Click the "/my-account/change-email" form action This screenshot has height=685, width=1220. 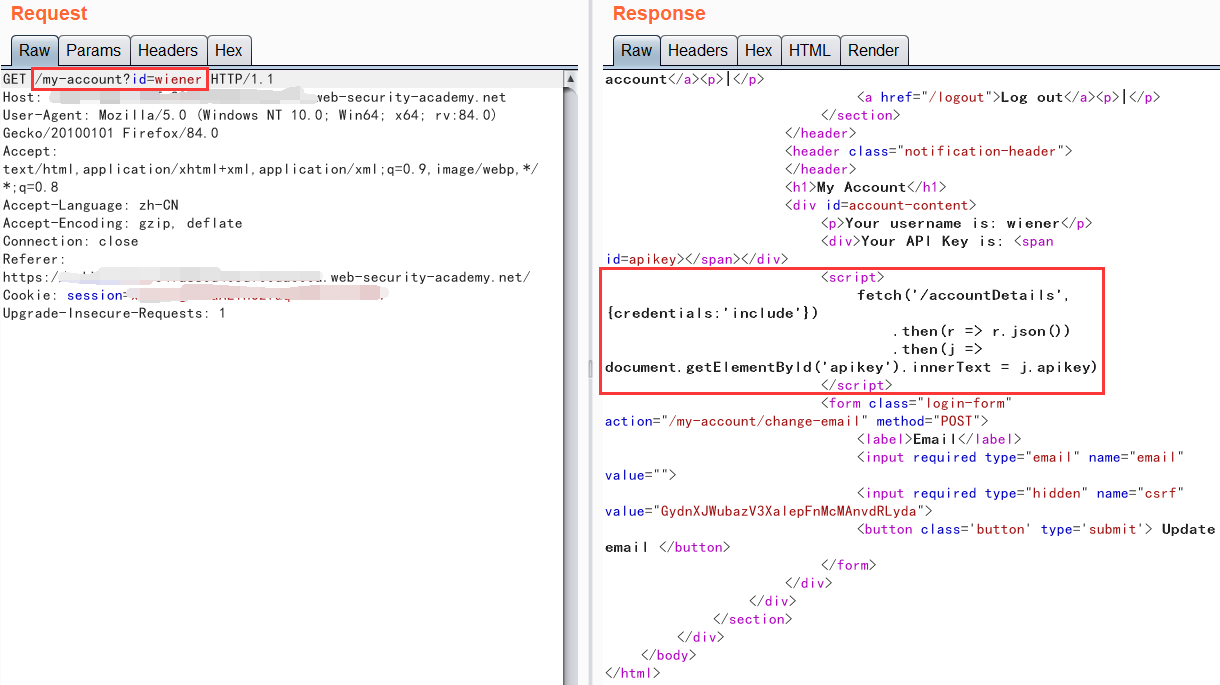click(762, 421)
